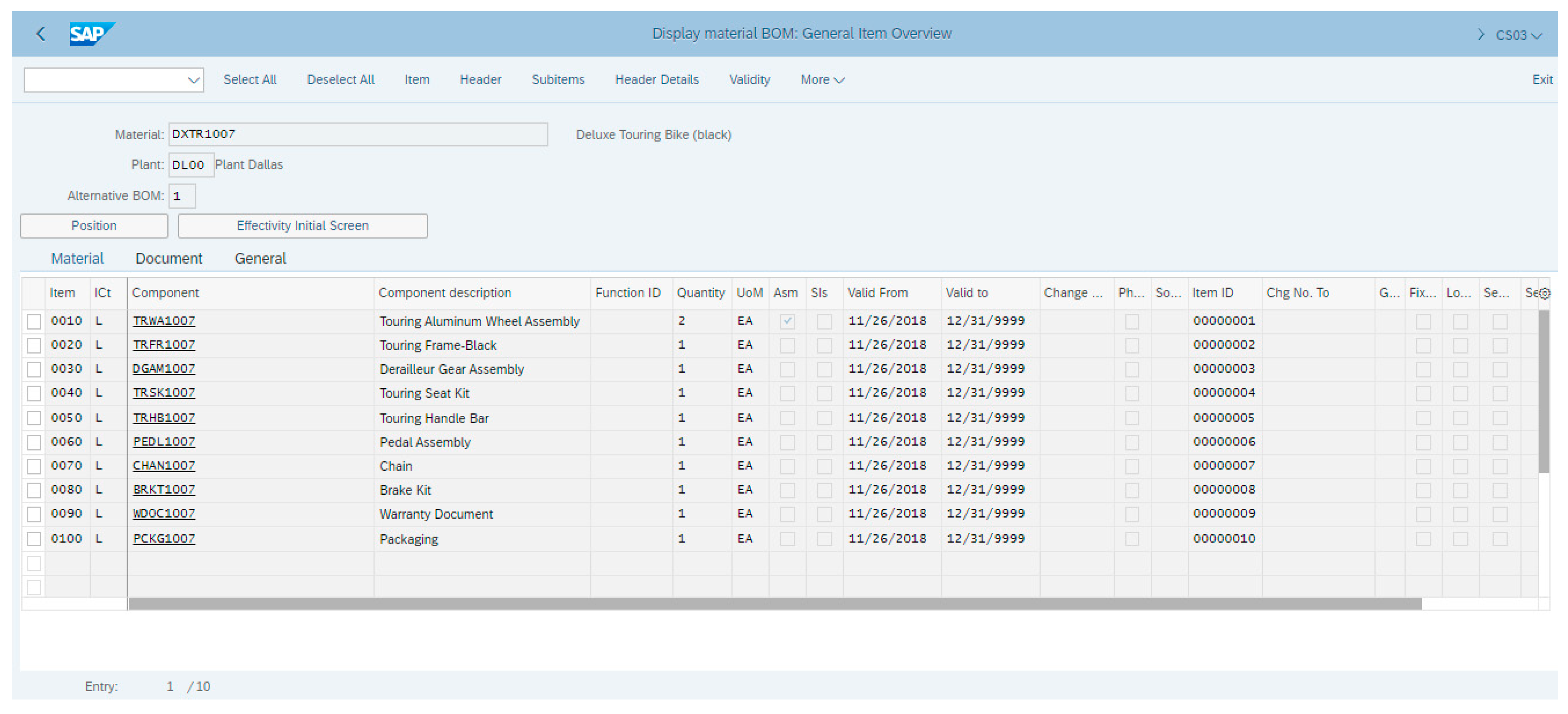This screenshot has height=714, width=1568.
Task: Click the Valid From column header
Action: (892, 293)
